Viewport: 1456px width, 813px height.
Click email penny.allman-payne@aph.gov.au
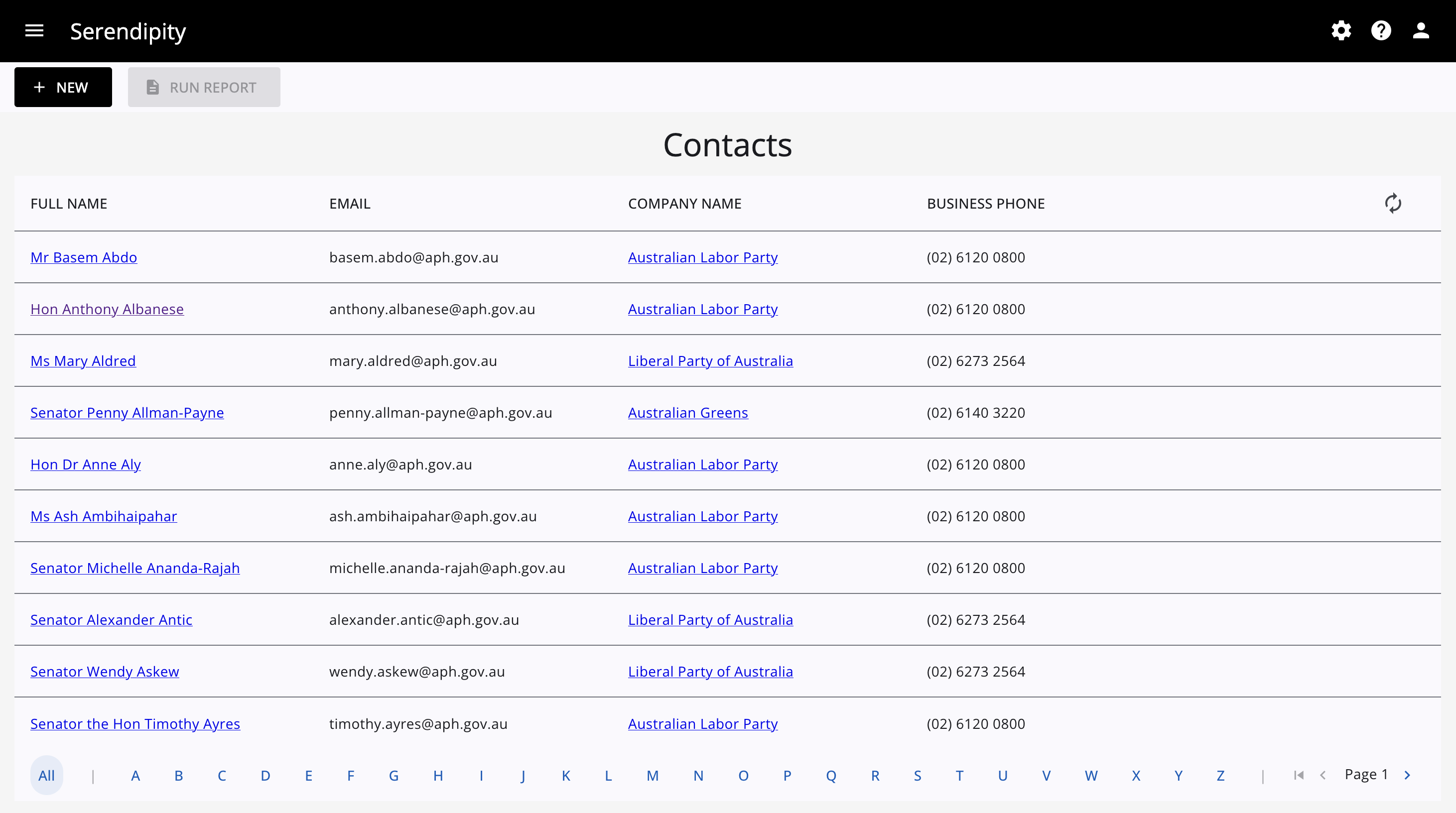click(x=441, y=412)
